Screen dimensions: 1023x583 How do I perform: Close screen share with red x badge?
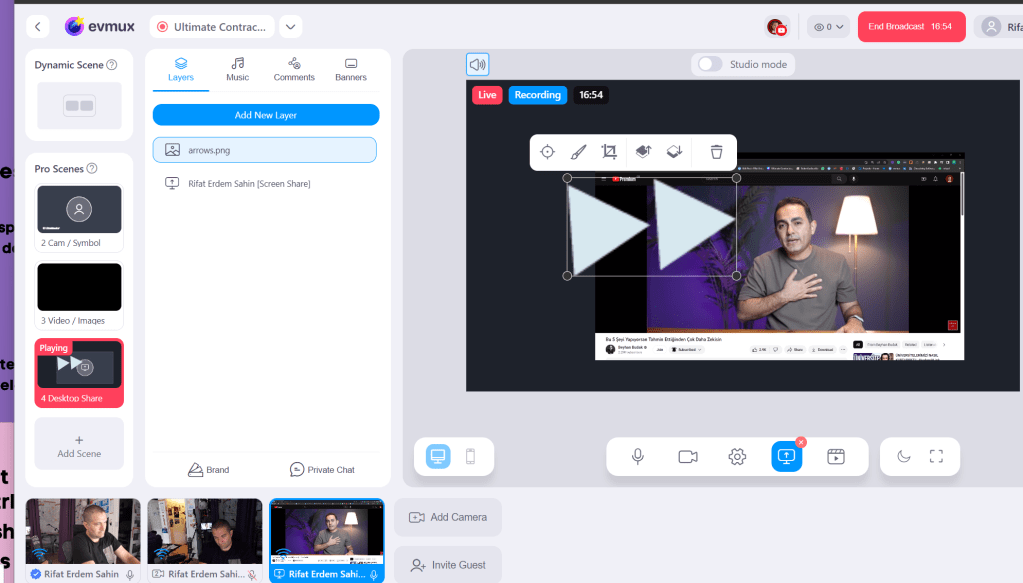point(801,442)
